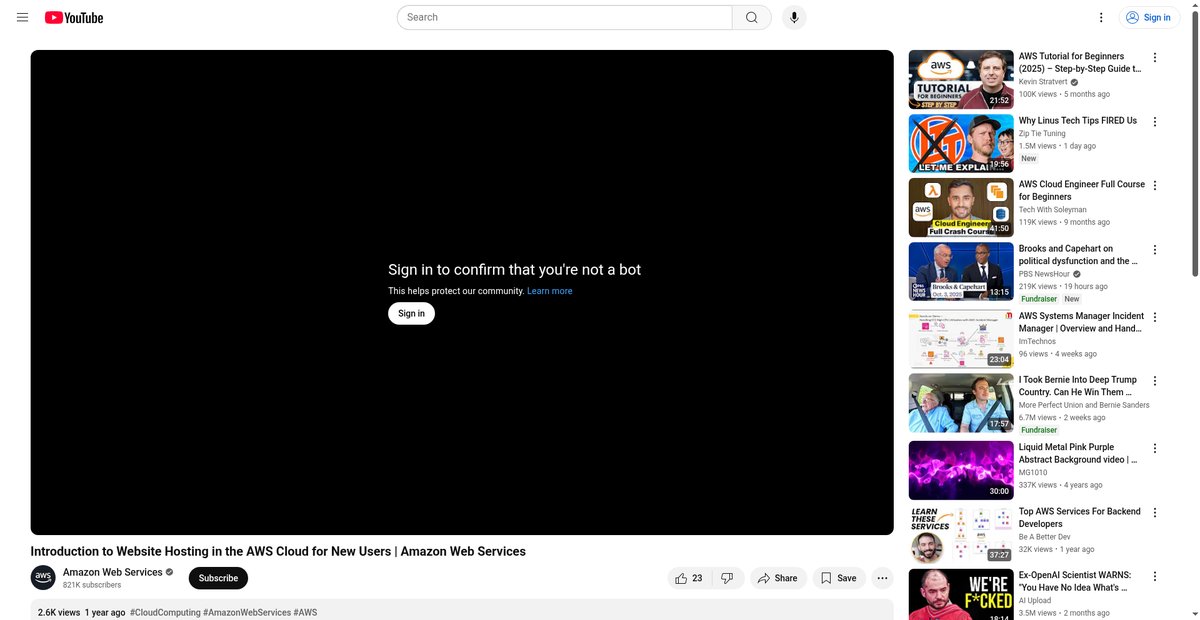Click title AWS Cloud Engineer Full Course
Image resolution: width=1200 pixels, height=620 pixels.
pyautogui.click(x=1082, y=191)
